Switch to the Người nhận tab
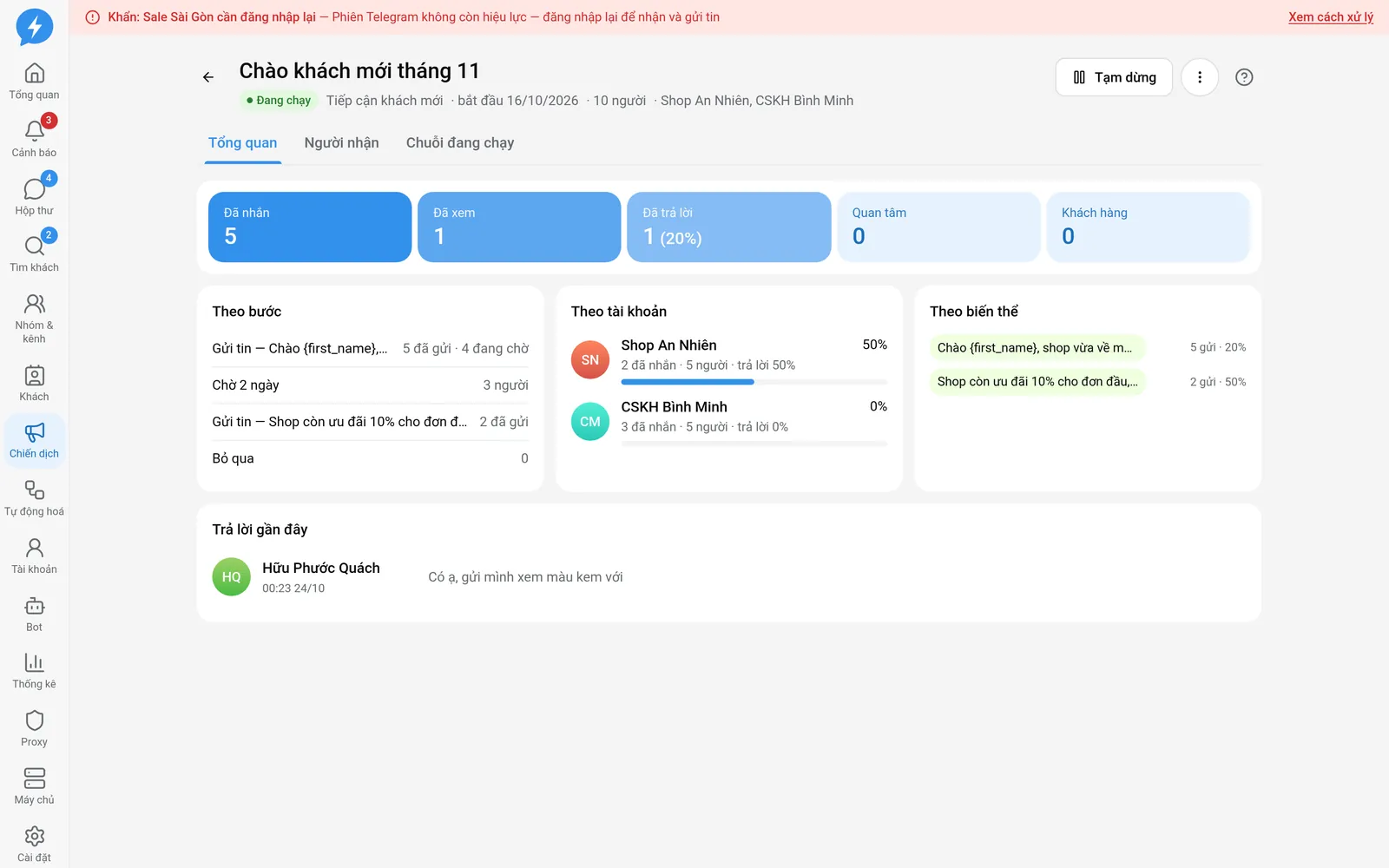The height and width of the screenshot is (868, 1389). point(341,143)
